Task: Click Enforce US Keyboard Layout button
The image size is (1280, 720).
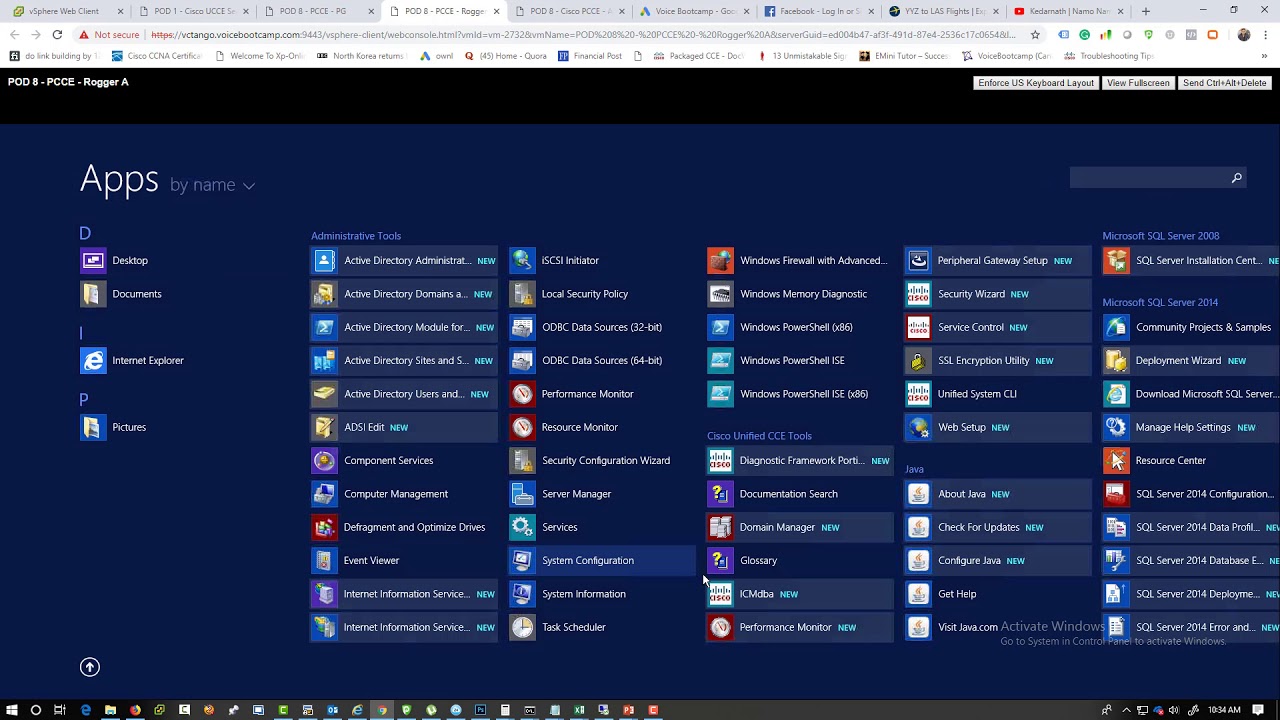Action: click(x=1036, y=83)
